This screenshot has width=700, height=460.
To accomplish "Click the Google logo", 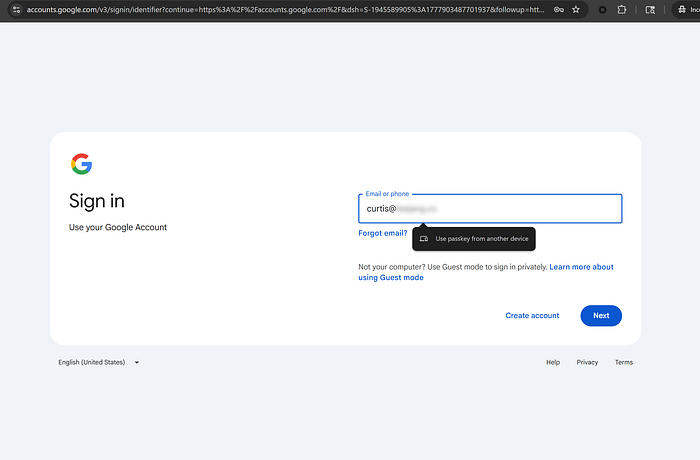I will tap(81, 164).
